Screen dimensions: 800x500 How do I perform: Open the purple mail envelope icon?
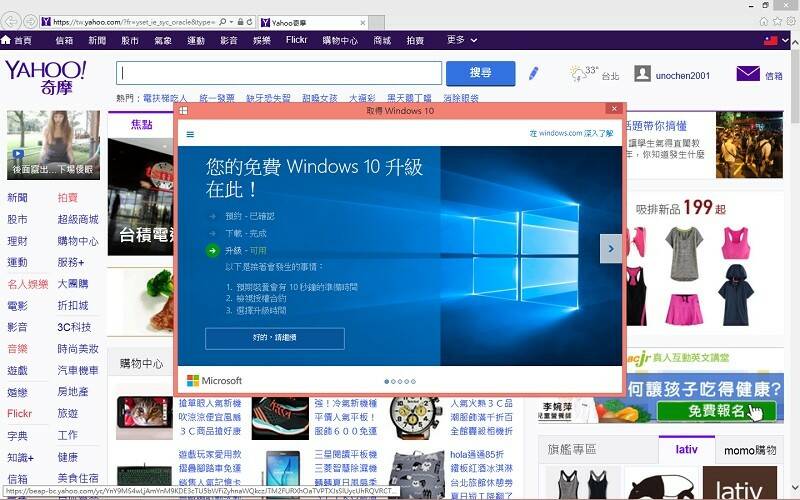point(748,73)
